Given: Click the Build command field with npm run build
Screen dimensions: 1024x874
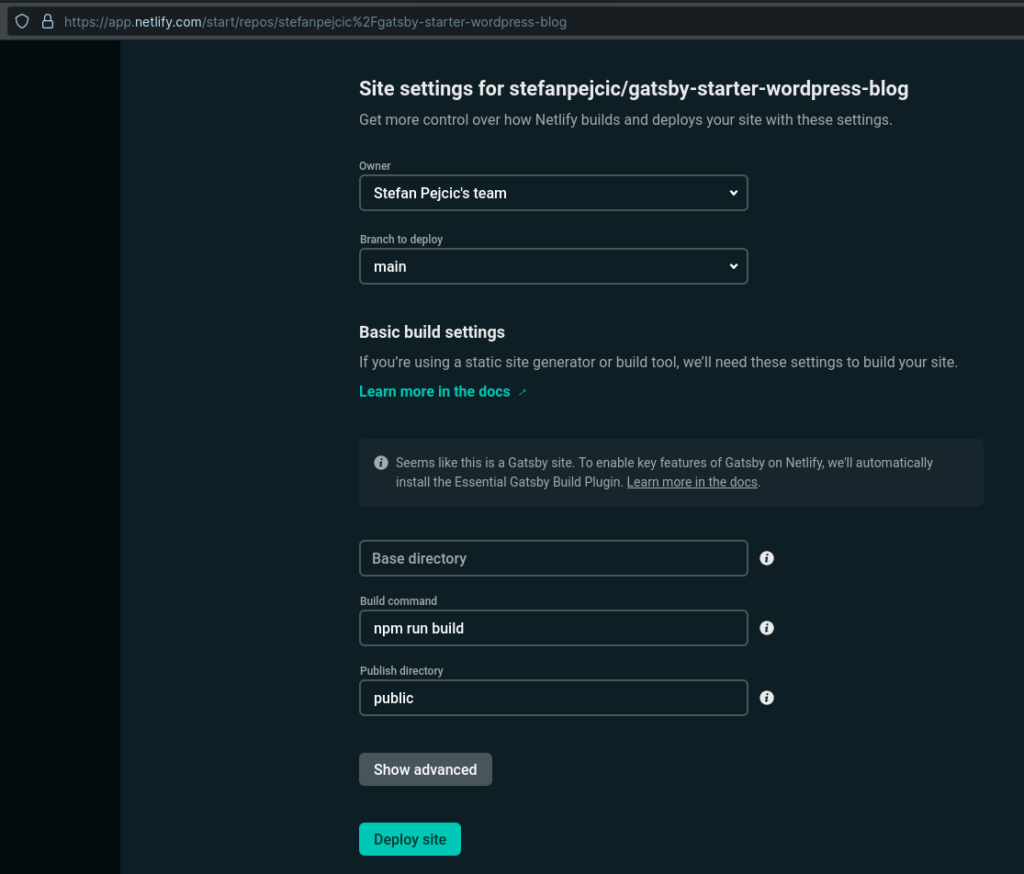Looking at the screenshot, I should pos(553,628).
